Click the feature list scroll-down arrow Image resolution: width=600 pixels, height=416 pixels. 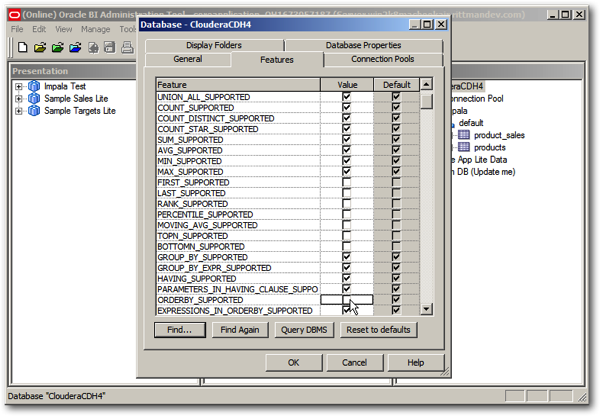tap(426, 309)
